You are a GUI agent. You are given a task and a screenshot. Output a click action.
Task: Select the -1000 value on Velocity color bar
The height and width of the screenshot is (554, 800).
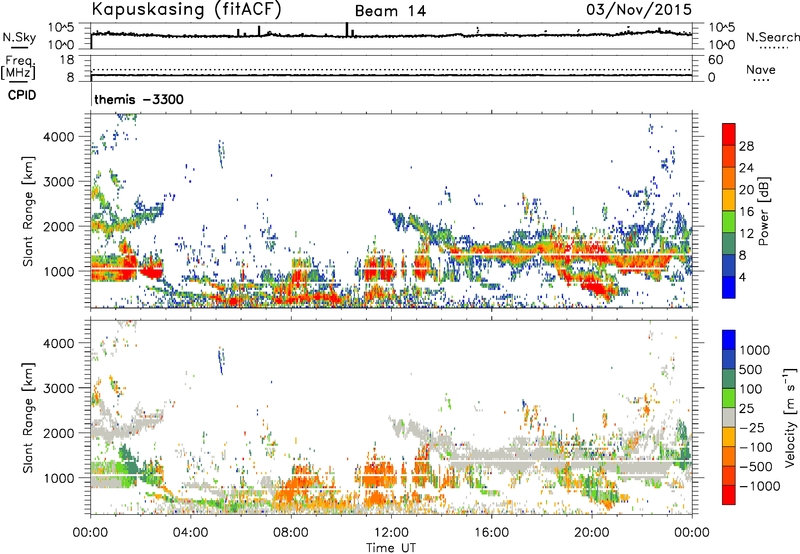[x=759, y=486]
